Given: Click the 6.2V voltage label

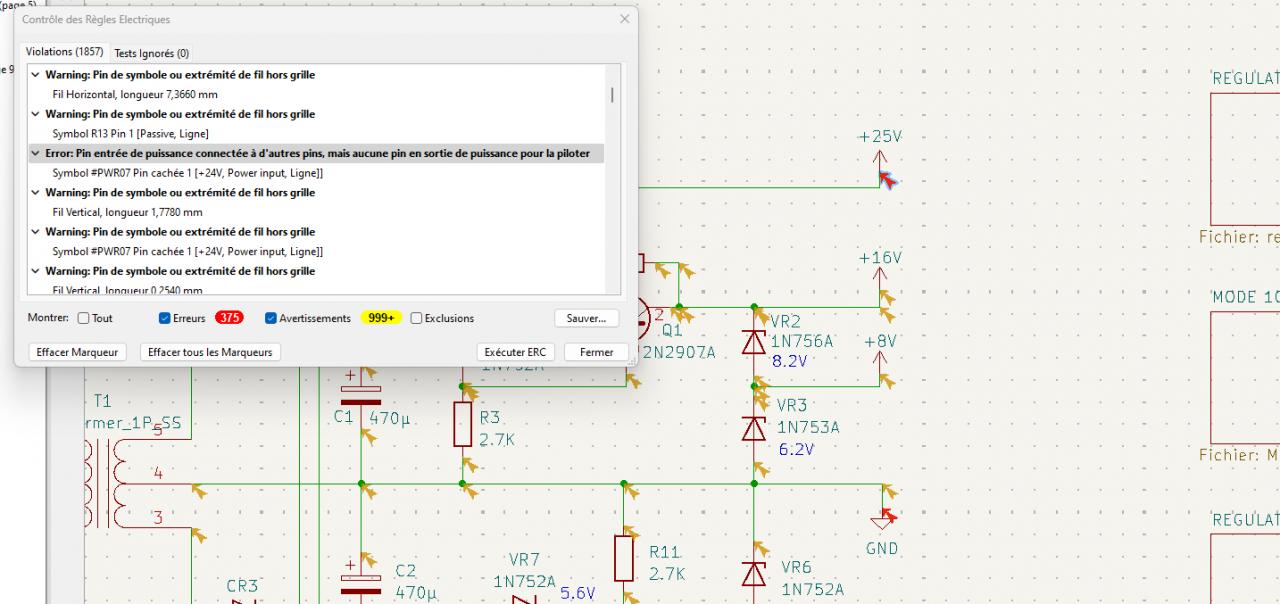Looking at the screenshot, I should click(797, 449).
